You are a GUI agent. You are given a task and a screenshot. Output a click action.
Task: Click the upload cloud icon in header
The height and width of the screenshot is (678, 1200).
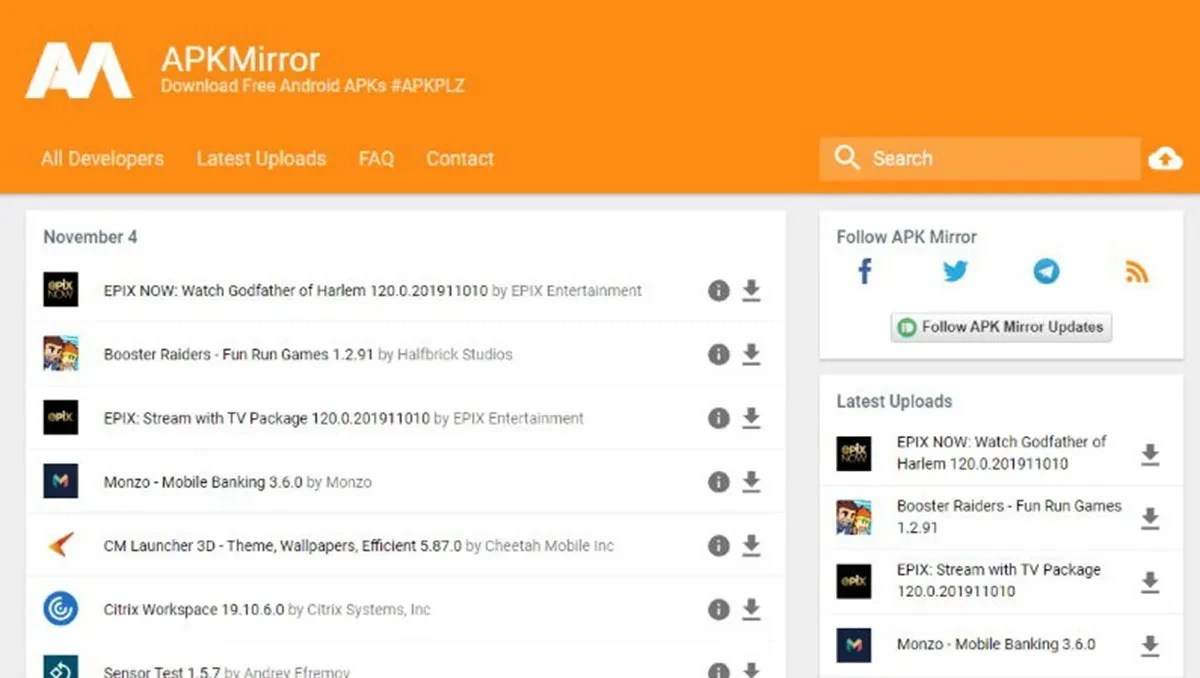pyautogui.click(x=1165, y=158)
